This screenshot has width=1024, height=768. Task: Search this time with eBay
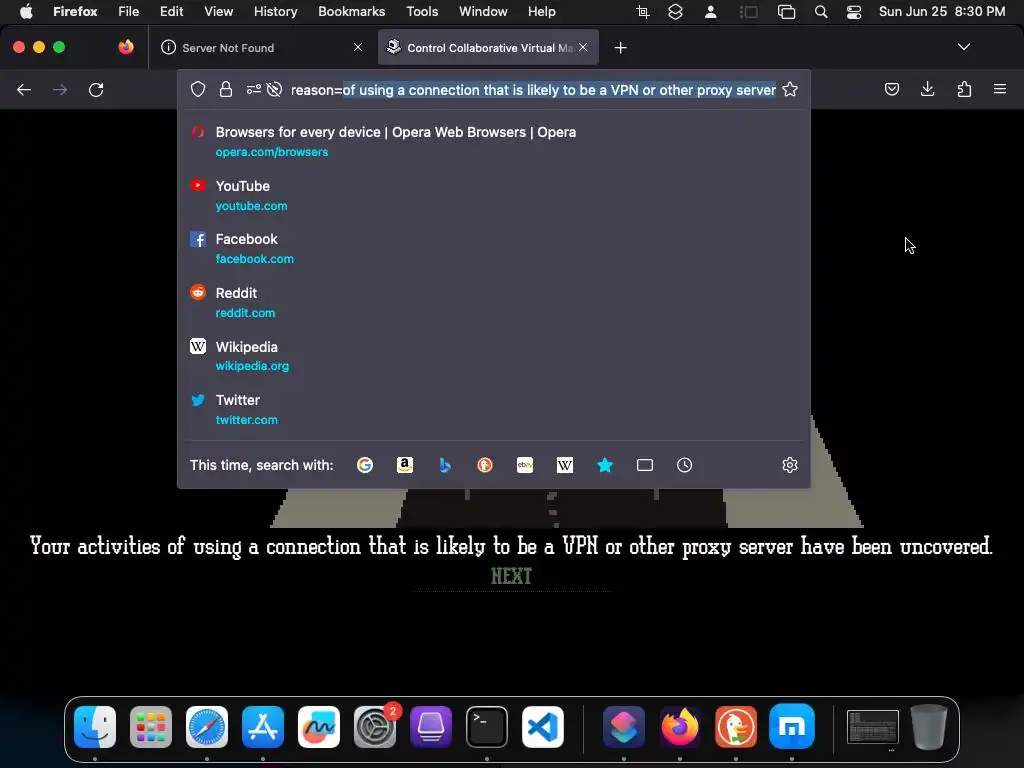tap(525, 465)
